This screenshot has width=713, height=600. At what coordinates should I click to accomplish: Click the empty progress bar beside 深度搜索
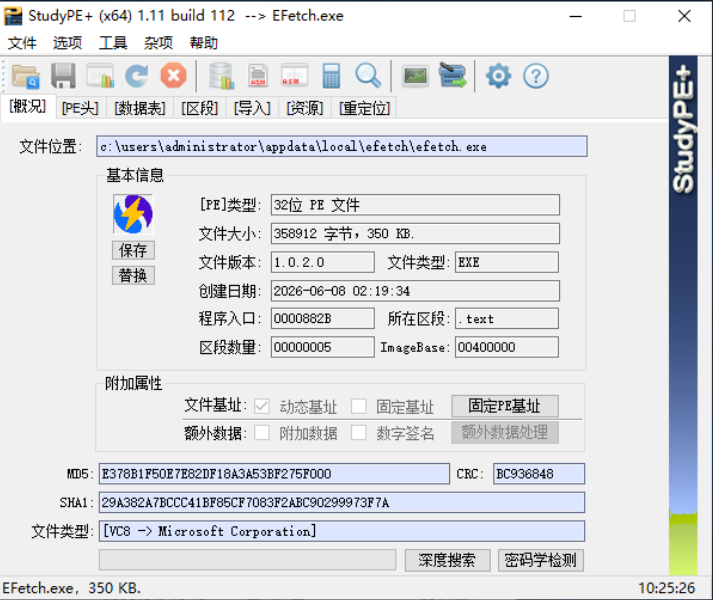247,560
